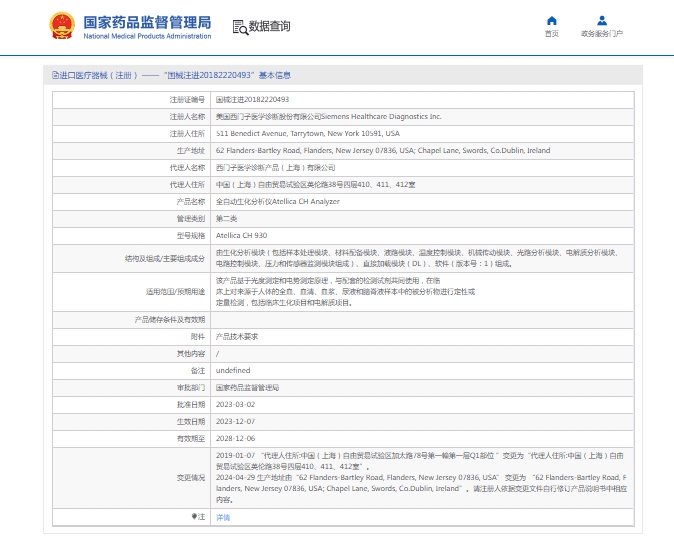This screenshot has height=540, width=674.
Task: Select the 62 Flanders-Bartley Road production address
Action: 422,150
